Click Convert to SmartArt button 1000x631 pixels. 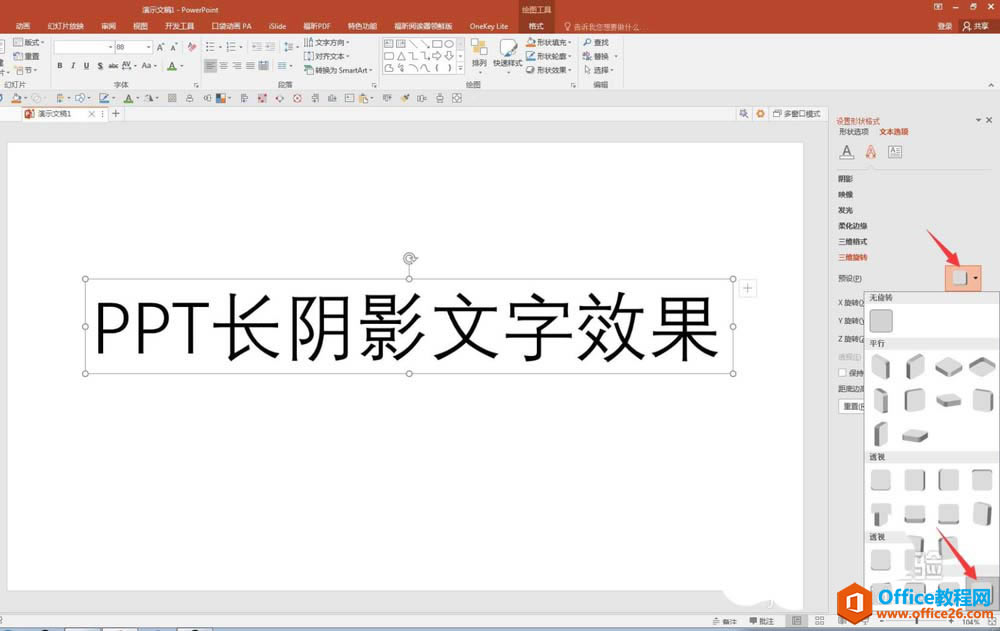(x=338, y=70)
